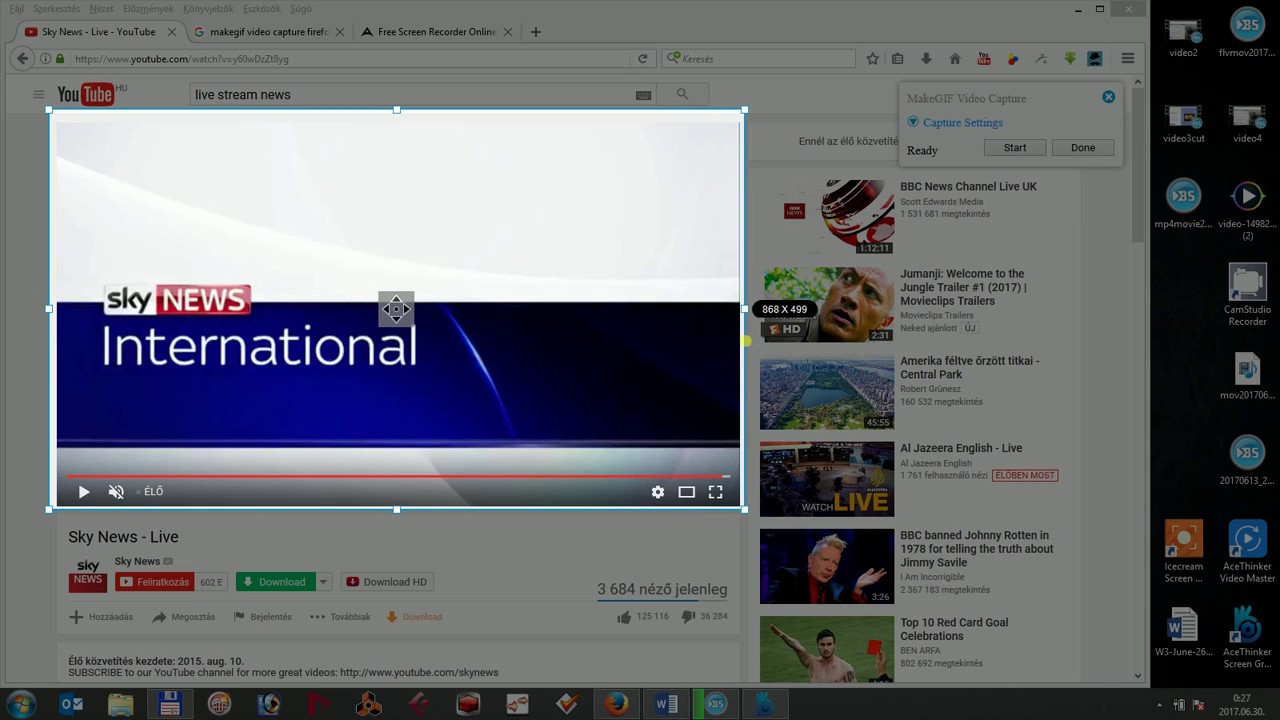This screenshot has width=1280, height=720.
Task: Open the Icecream Screen desktop icon
Action: [x=1183, y=552]
